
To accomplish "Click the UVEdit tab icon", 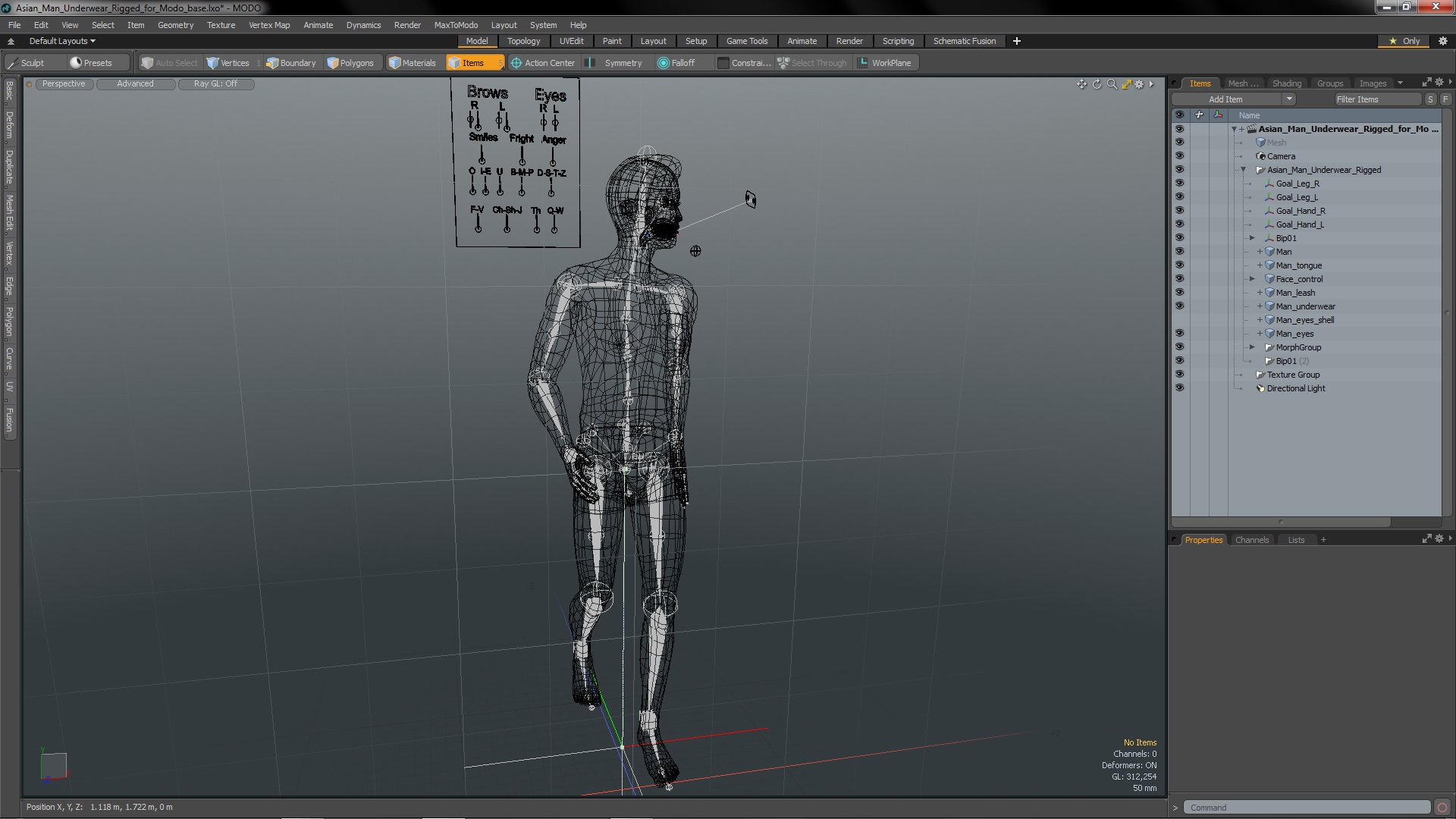I will coord(571,41).
